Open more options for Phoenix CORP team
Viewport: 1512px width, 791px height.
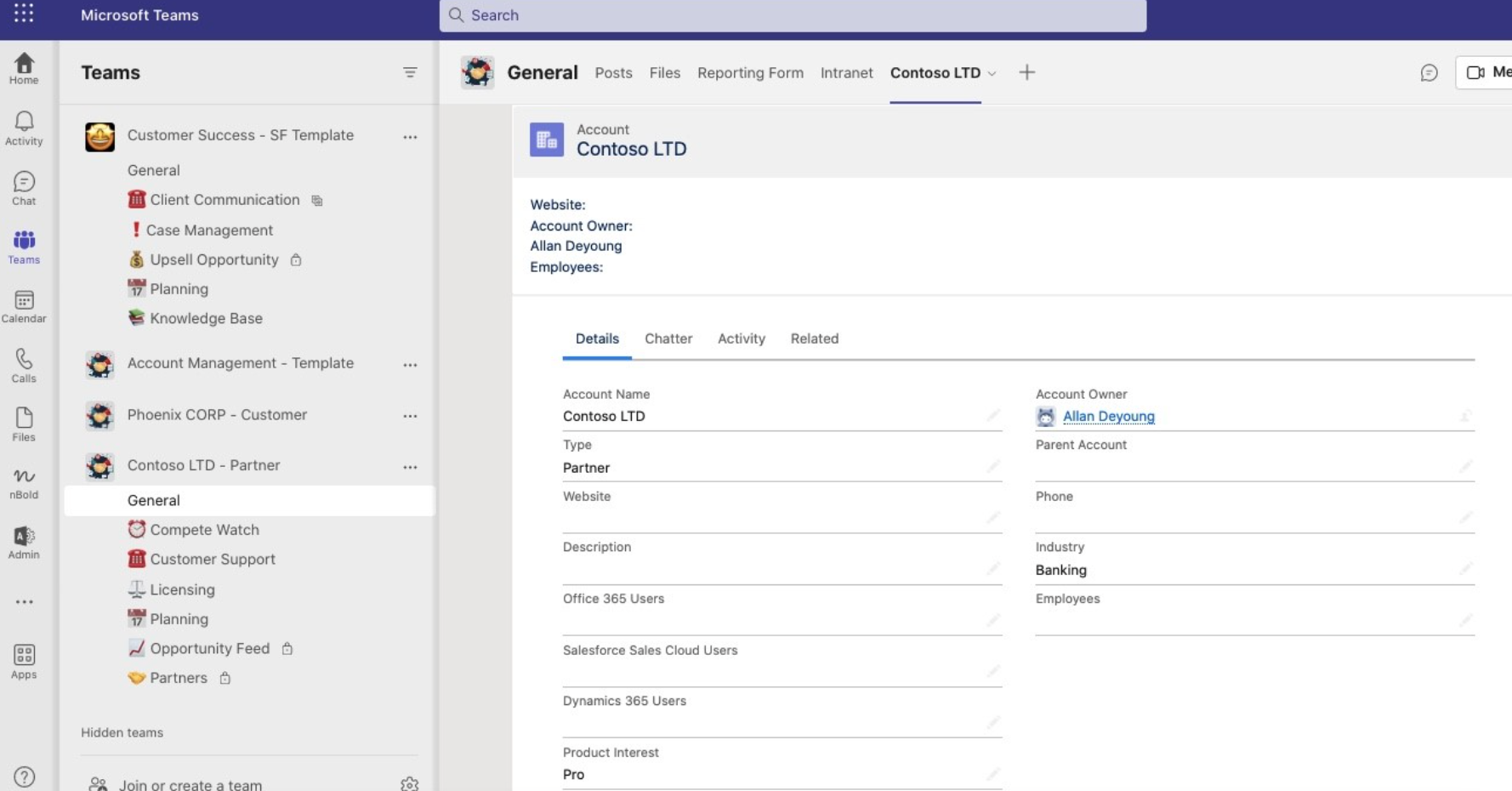click(410, 416)
